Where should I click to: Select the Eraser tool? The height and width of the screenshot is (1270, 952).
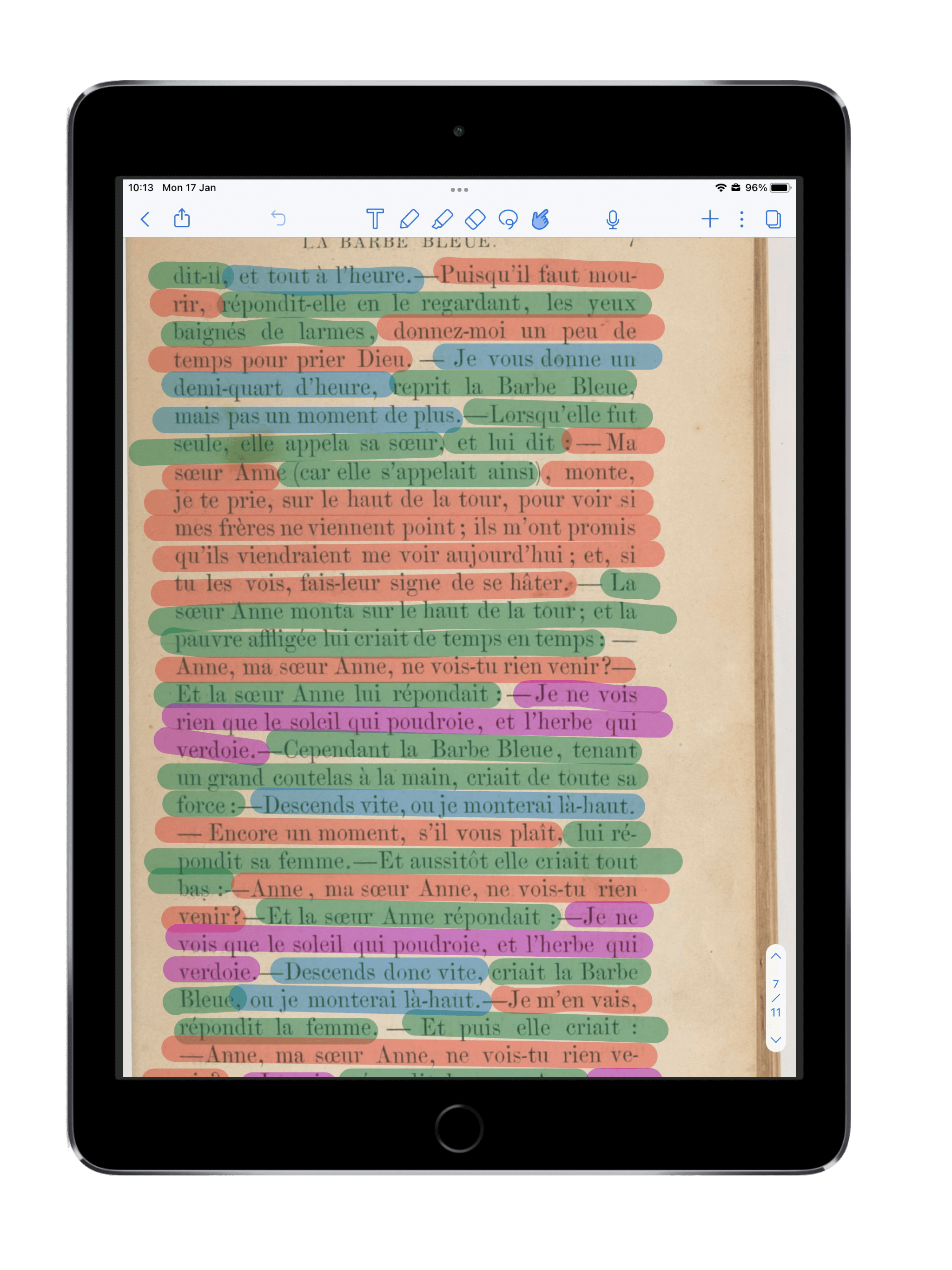pyautogui.click(x=476, y=219)
